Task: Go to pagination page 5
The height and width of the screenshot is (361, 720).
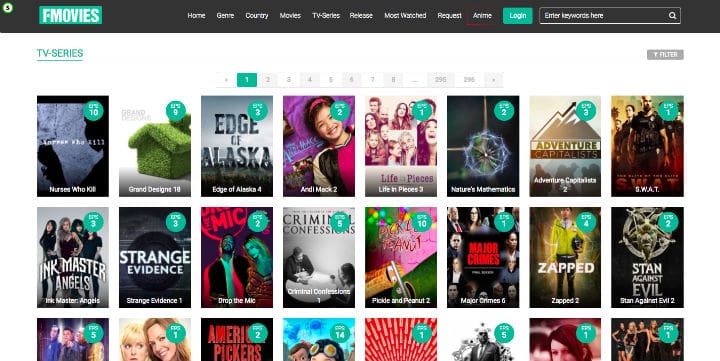Action: (331, 80)
